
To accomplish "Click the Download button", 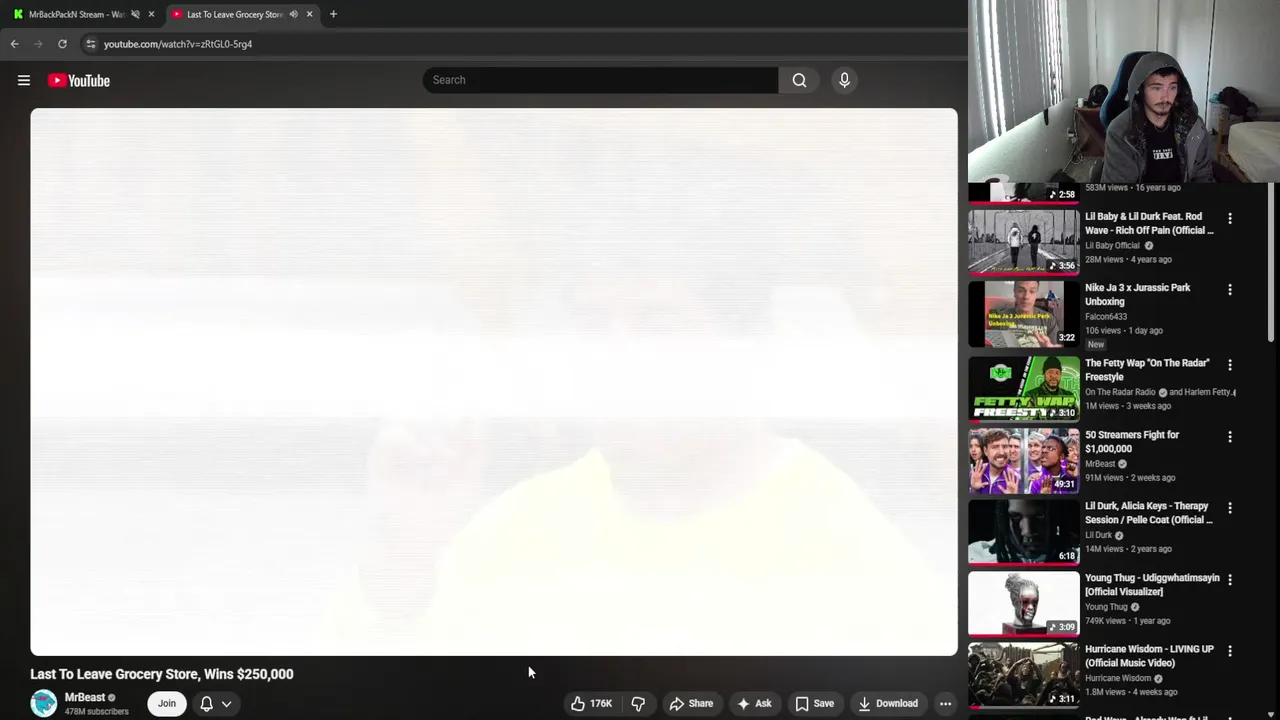I will coord(888,704).
